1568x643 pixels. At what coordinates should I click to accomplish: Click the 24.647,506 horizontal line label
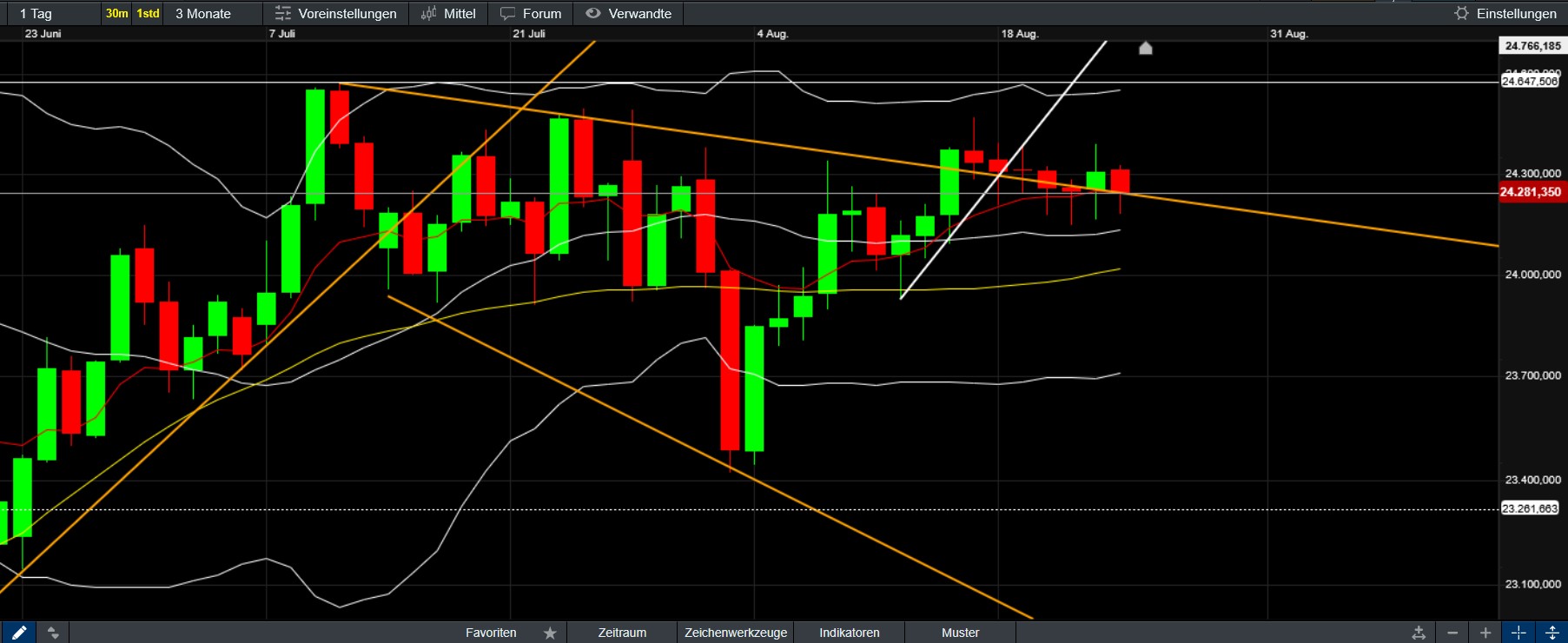coord(1531,82)
